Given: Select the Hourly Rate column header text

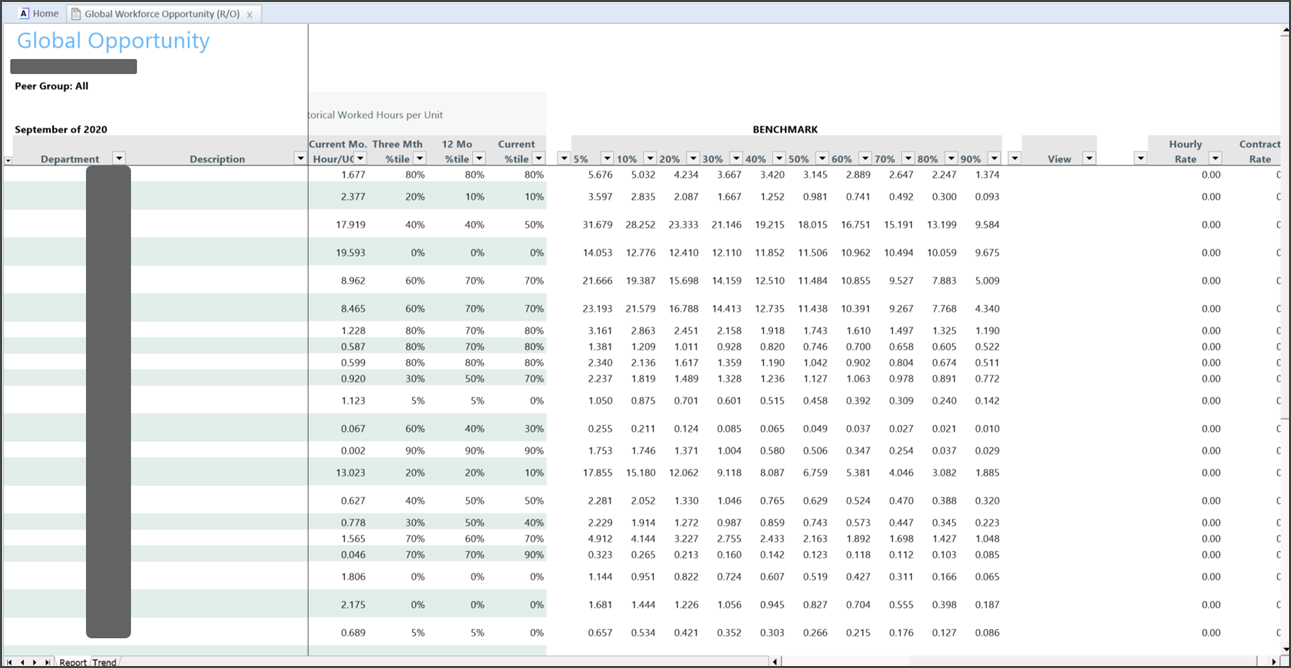Looking at the screenshot, I should (x=1185, y=151).
